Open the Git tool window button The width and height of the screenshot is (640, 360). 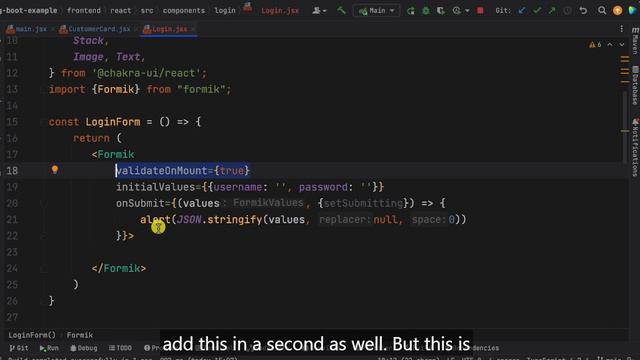(x=19, y=348)
